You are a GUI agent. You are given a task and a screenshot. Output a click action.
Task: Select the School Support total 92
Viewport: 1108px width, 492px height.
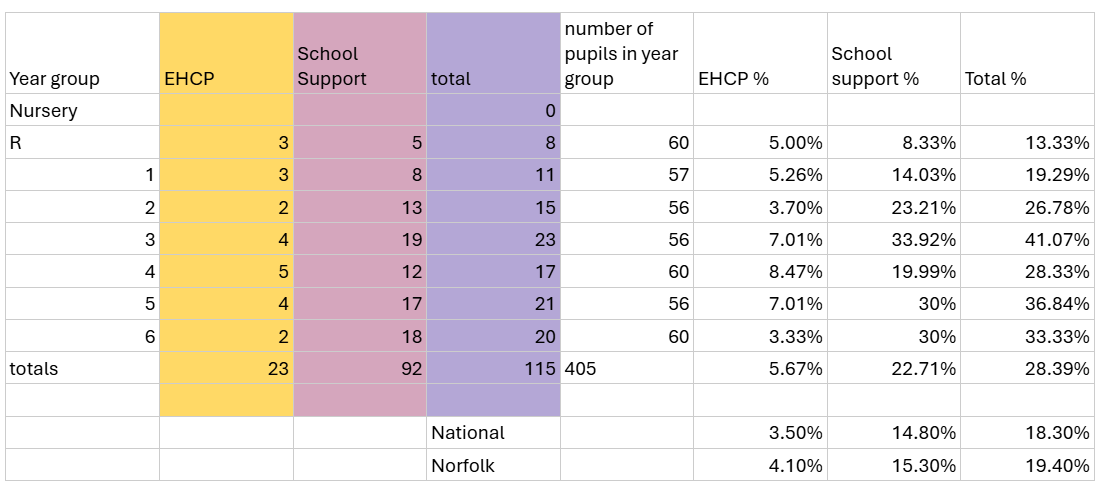pos(360,369)
